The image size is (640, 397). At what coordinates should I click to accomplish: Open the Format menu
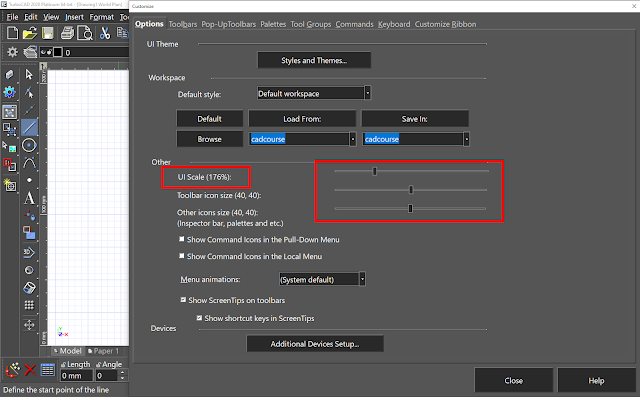coord(102,17)
